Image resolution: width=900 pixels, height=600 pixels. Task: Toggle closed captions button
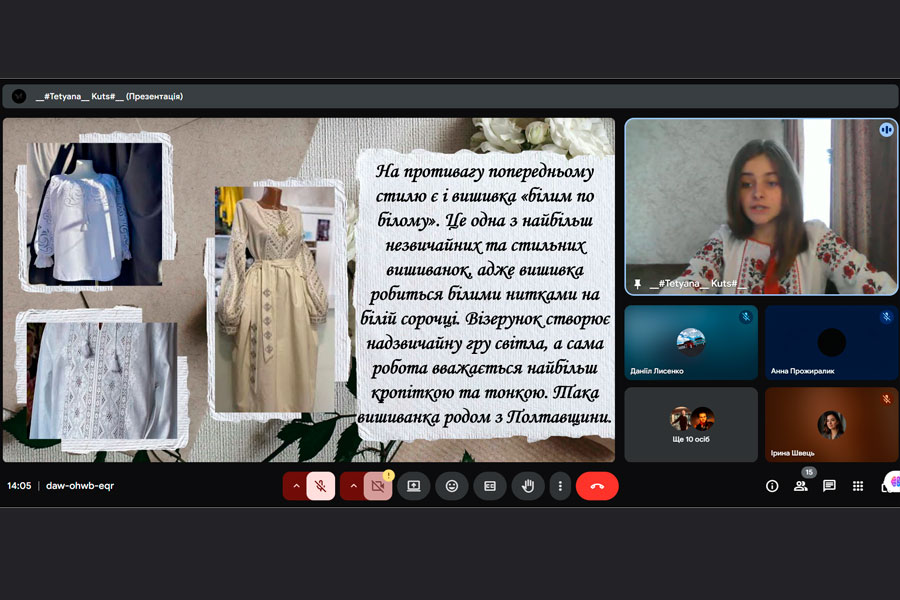tap(490, 486)
